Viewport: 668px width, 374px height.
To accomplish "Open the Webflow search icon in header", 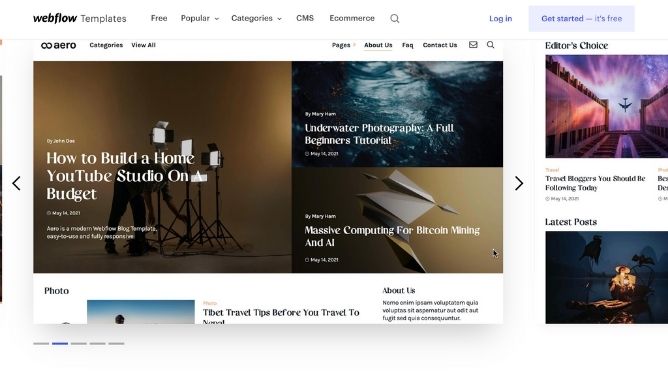I will 394,18.
